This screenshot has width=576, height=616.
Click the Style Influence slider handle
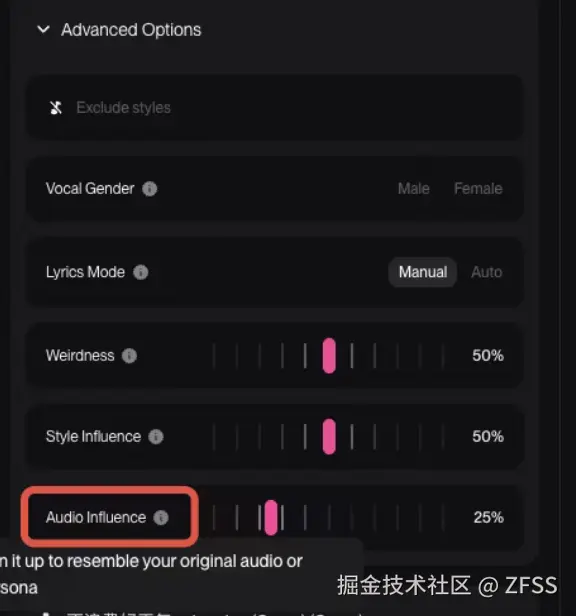coord(329,436)
